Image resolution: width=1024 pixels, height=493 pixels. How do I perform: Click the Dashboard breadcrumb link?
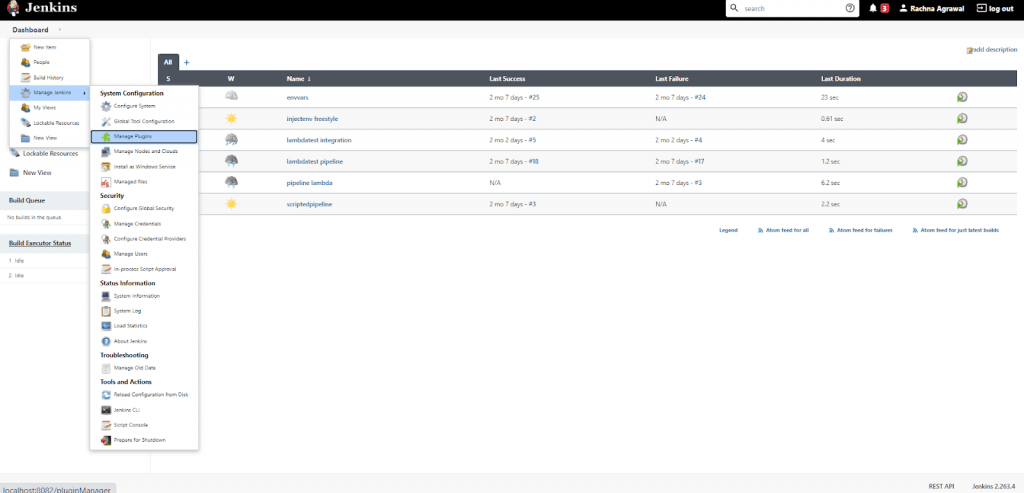pos(30,30)
